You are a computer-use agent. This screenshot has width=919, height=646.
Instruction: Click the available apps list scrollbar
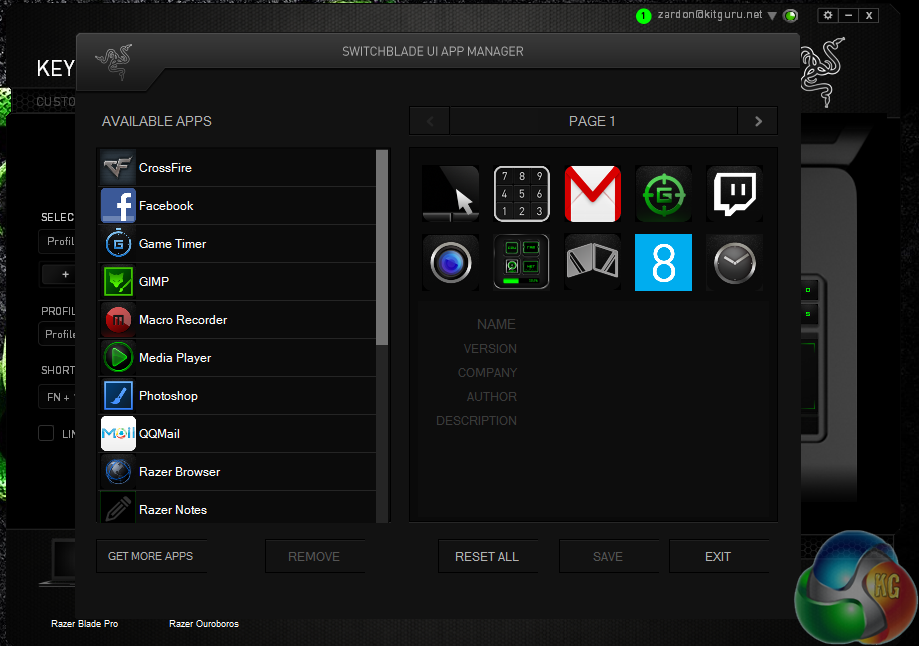point(382,247)
